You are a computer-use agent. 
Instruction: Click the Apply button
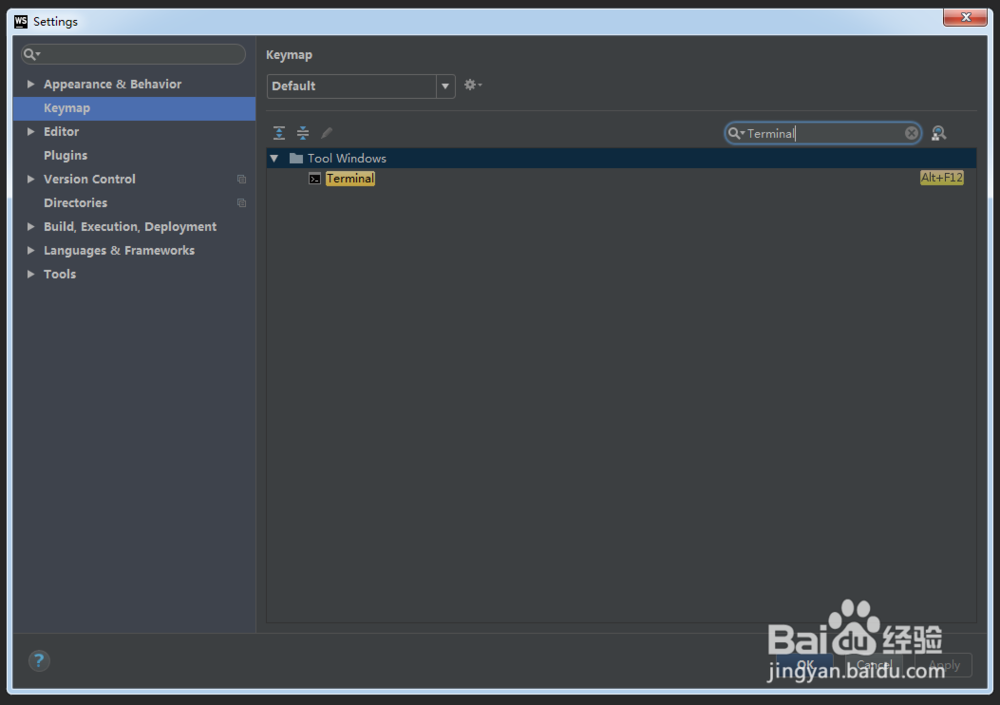click(943, 665)
